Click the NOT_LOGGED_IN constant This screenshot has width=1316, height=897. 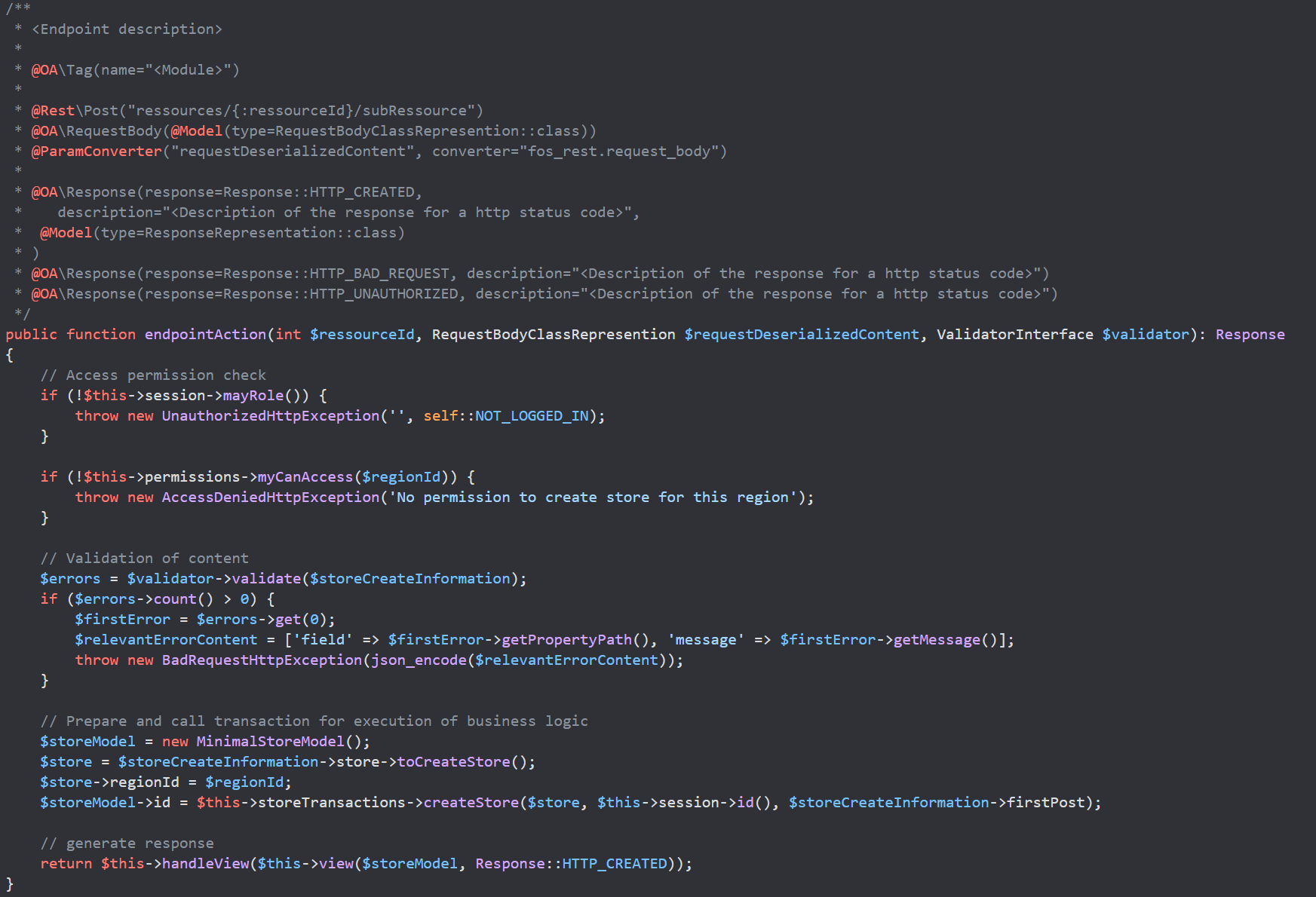click(x=532, y=416)
